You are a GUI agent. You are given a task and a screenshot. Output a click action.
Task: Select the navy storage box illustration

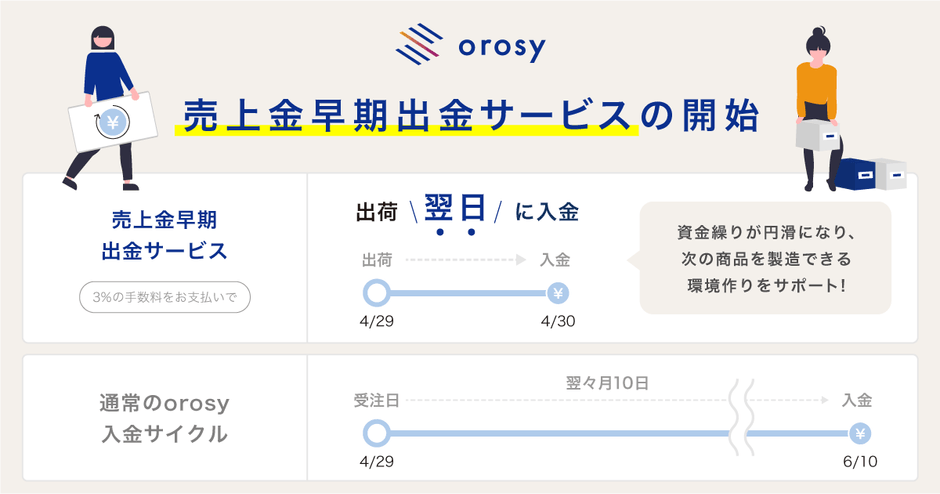[x=871, y=172]
